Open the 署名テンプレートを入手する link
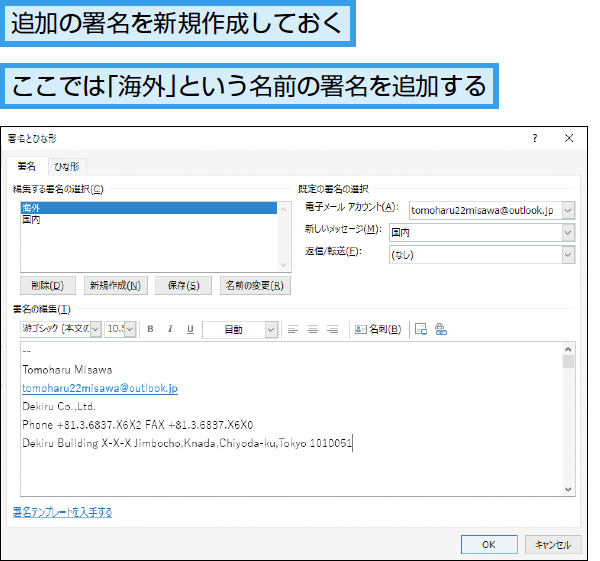 tap(62, 512)
